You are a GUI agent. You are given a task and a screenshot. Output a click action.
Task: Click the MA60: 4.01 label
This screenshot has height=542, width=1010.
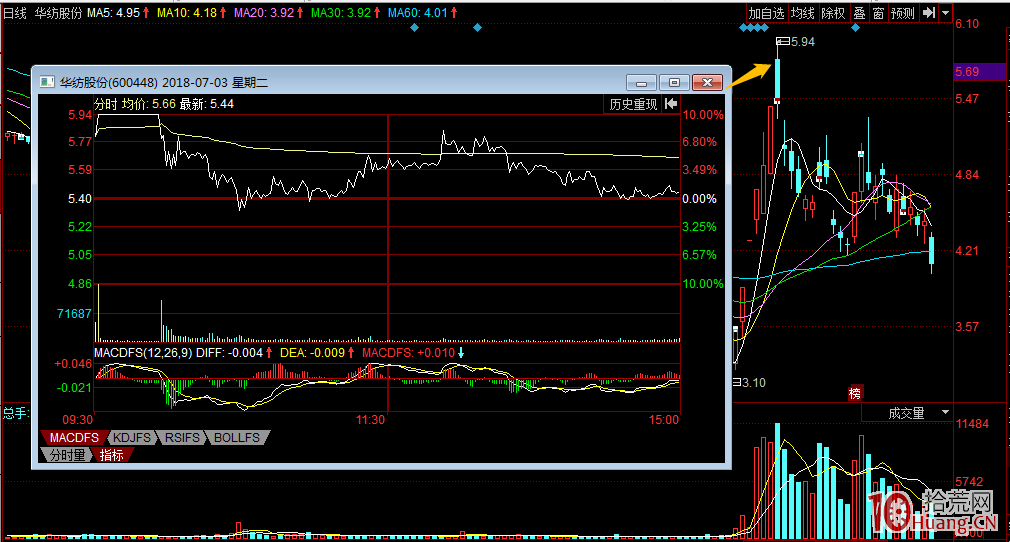pyautogui.click(x=417, y=13)
